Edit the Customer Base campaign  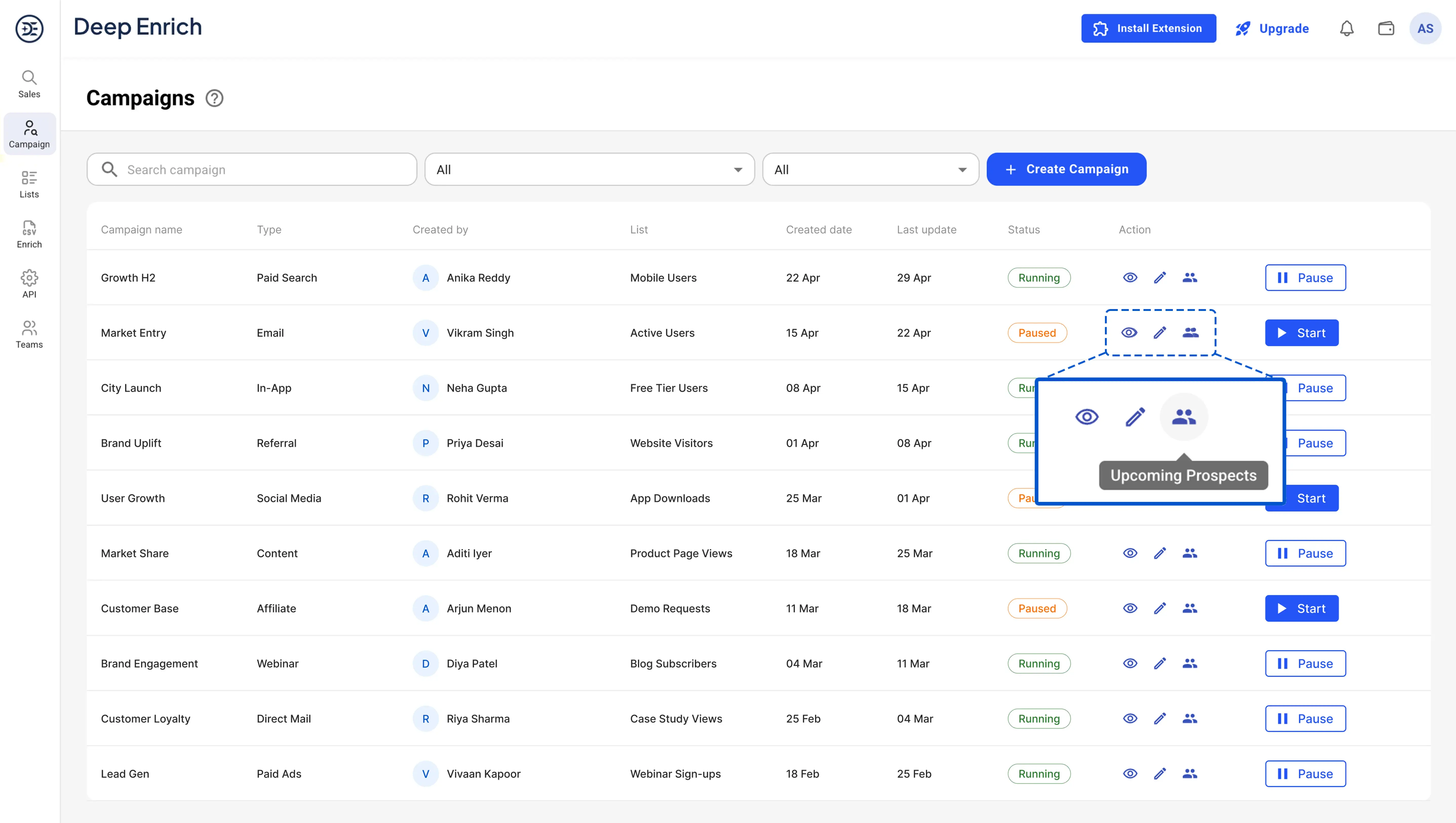[1160, 608]
